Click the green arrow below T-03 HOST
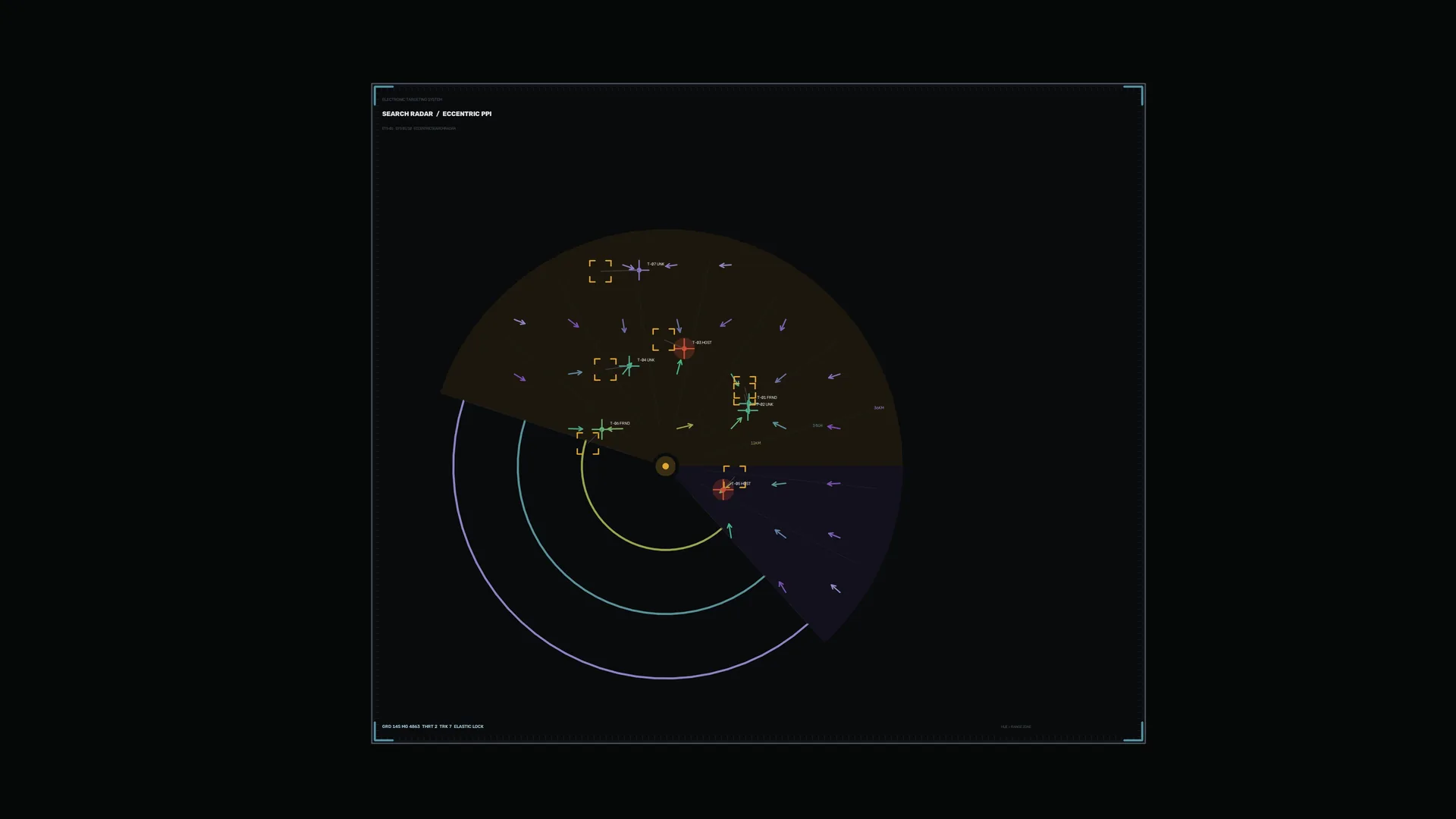 (679, 367)
